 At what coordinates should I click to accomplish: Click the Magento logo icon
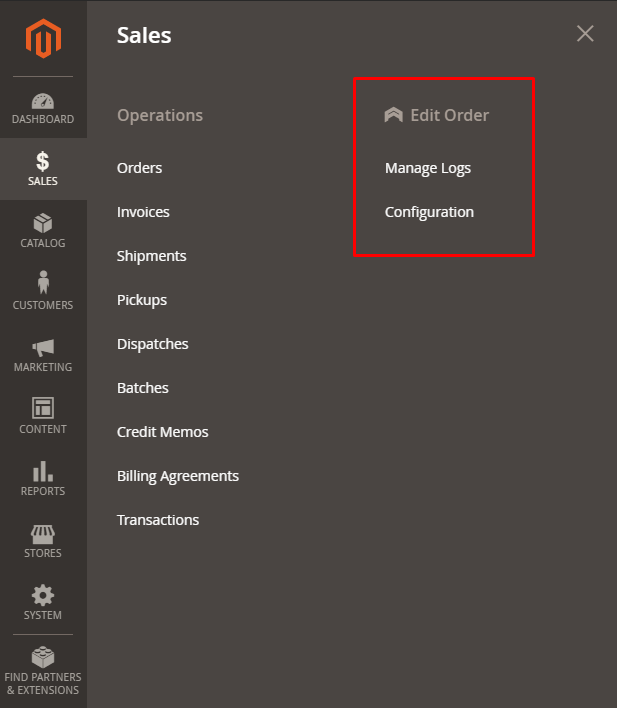click(43, 39)
